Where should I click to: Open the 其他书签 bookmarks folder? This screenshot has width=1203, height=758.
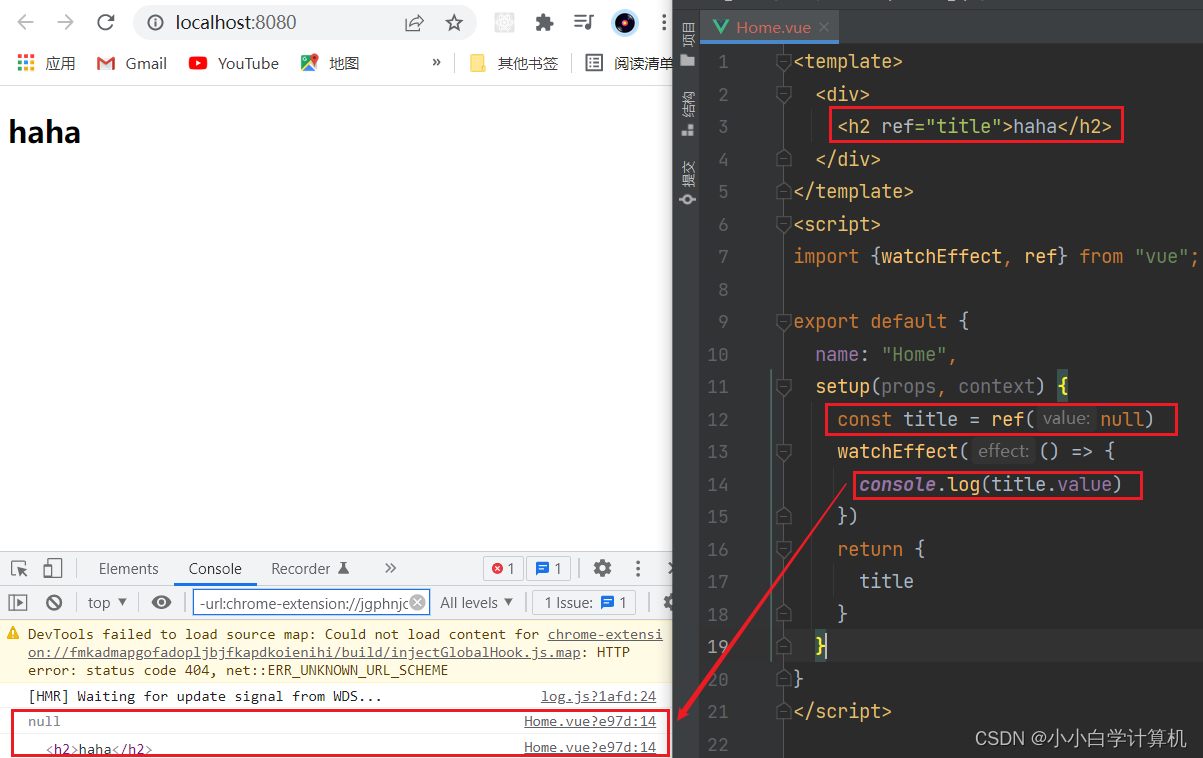coord(514,63)
